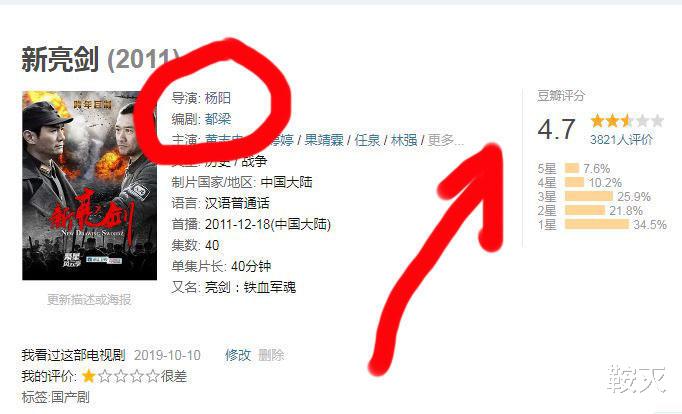Select the second star in my rating

point(105,376)
